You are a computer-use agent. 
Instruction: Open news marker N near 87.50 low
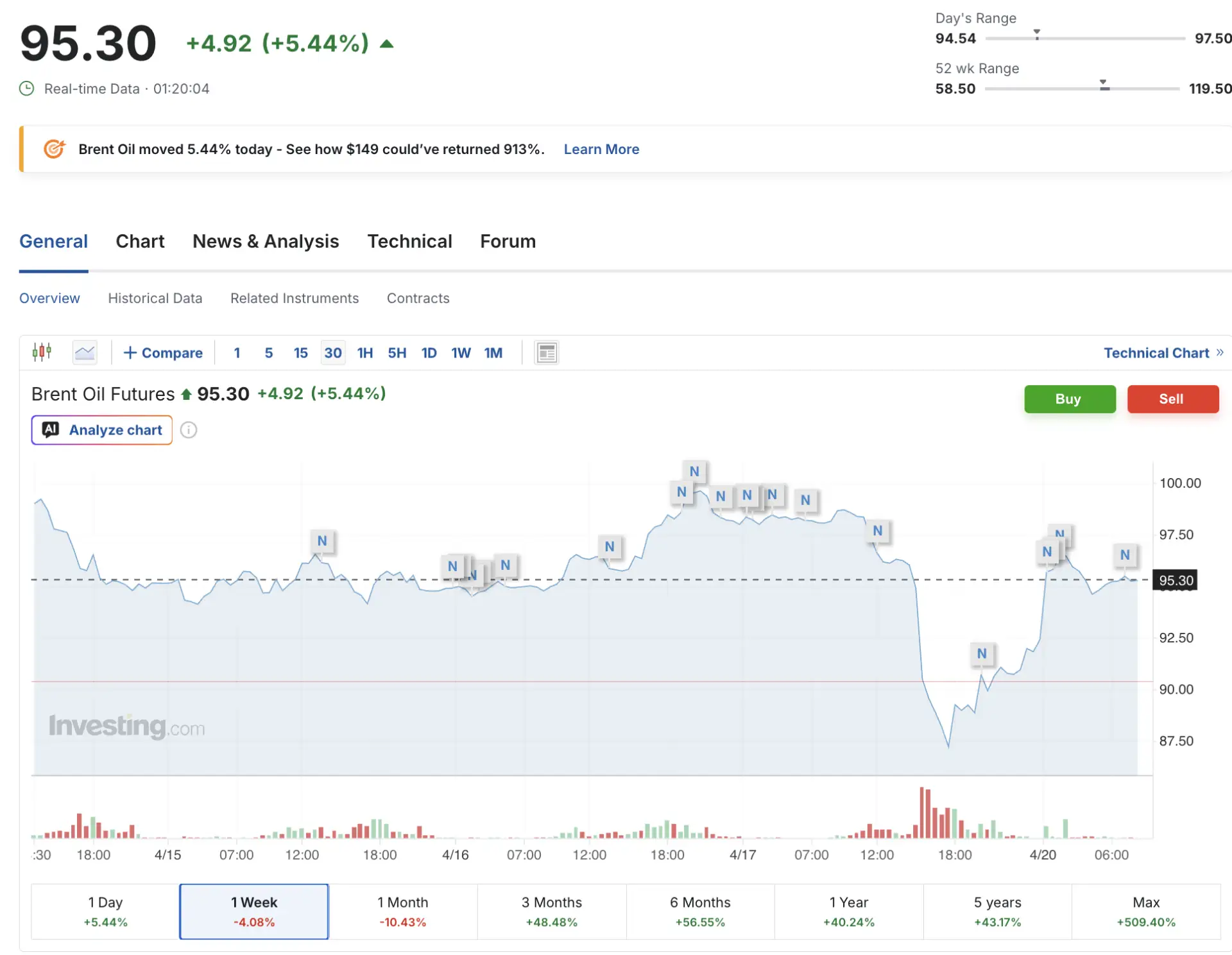coord(981,653)
